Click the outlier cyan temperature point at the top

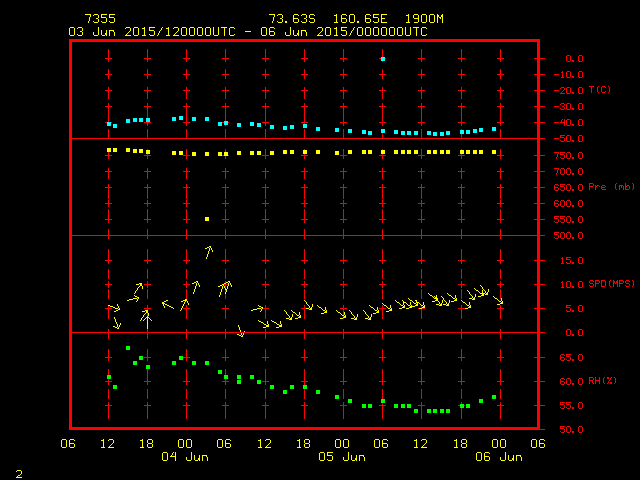[382, 59]
